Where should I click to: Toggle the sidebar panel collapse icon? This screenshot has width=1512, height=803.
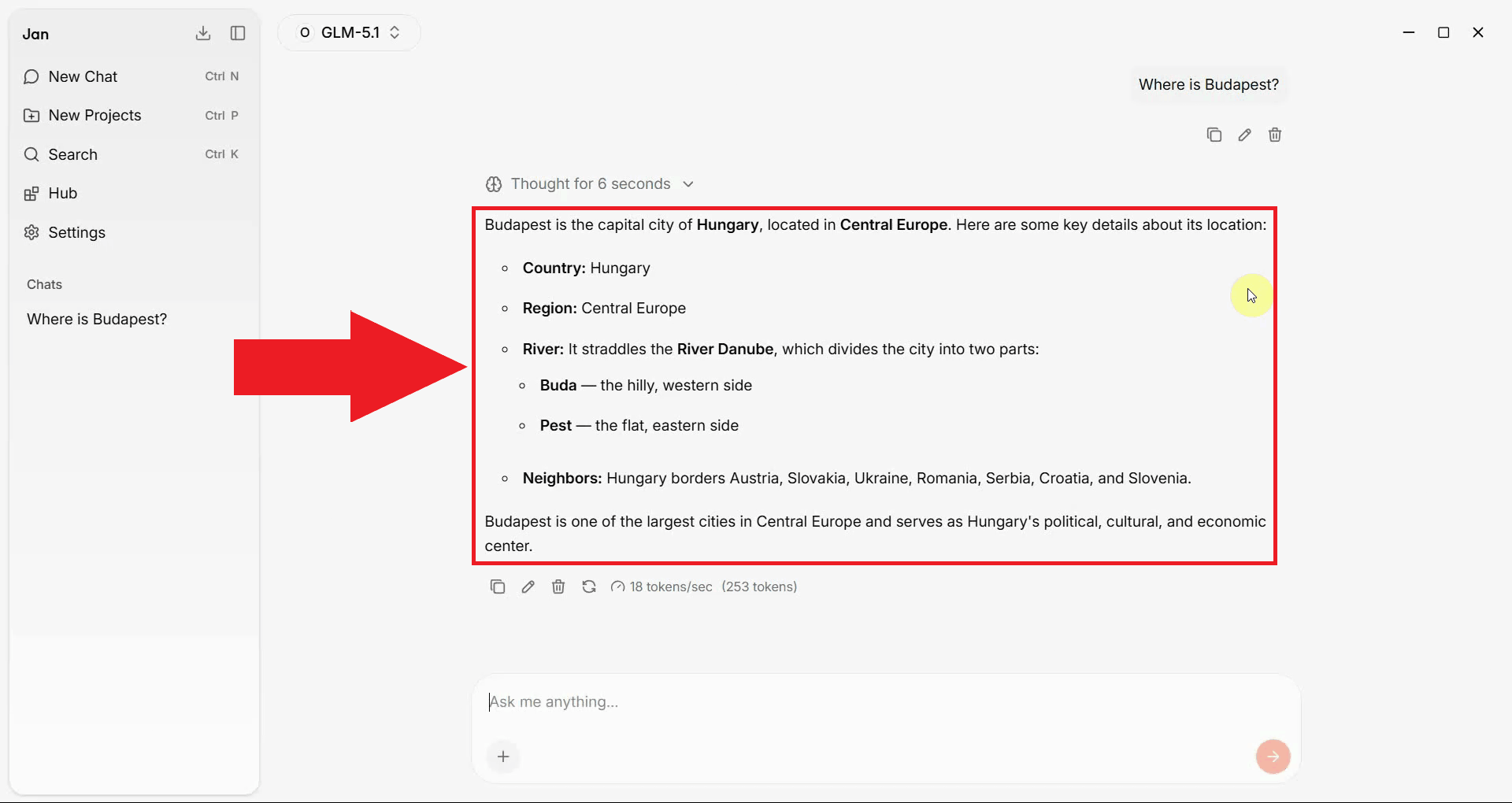click(238, 33)
